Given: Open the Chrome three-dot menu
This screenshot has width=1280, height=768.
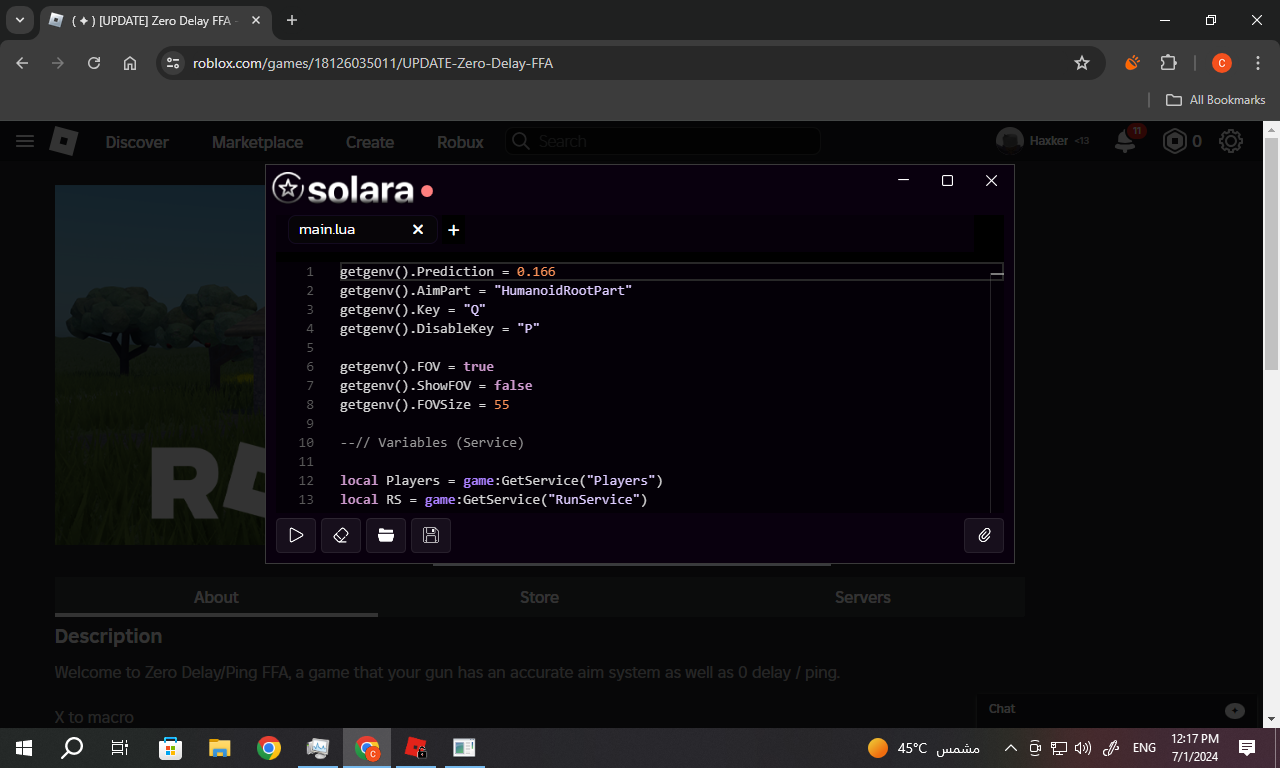Looking at the screenshot, I should [x=1257, y=63].
